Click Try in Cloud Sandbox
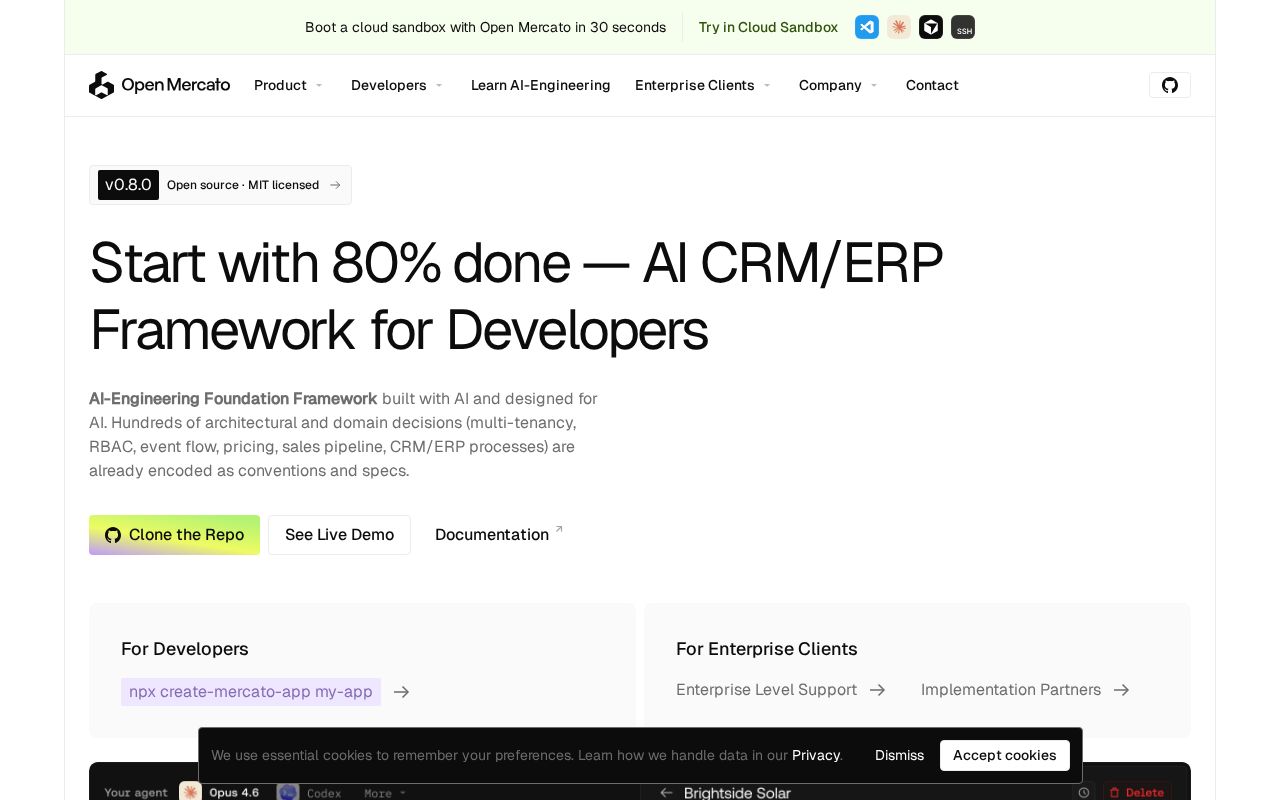 768,27
